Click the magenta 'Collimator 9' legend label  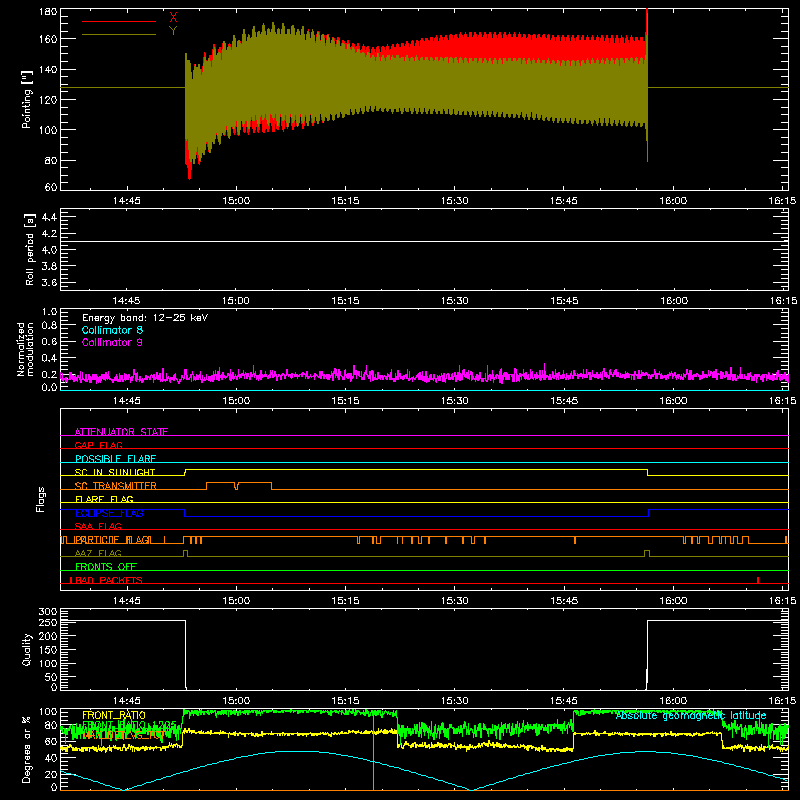pos(112,342)
